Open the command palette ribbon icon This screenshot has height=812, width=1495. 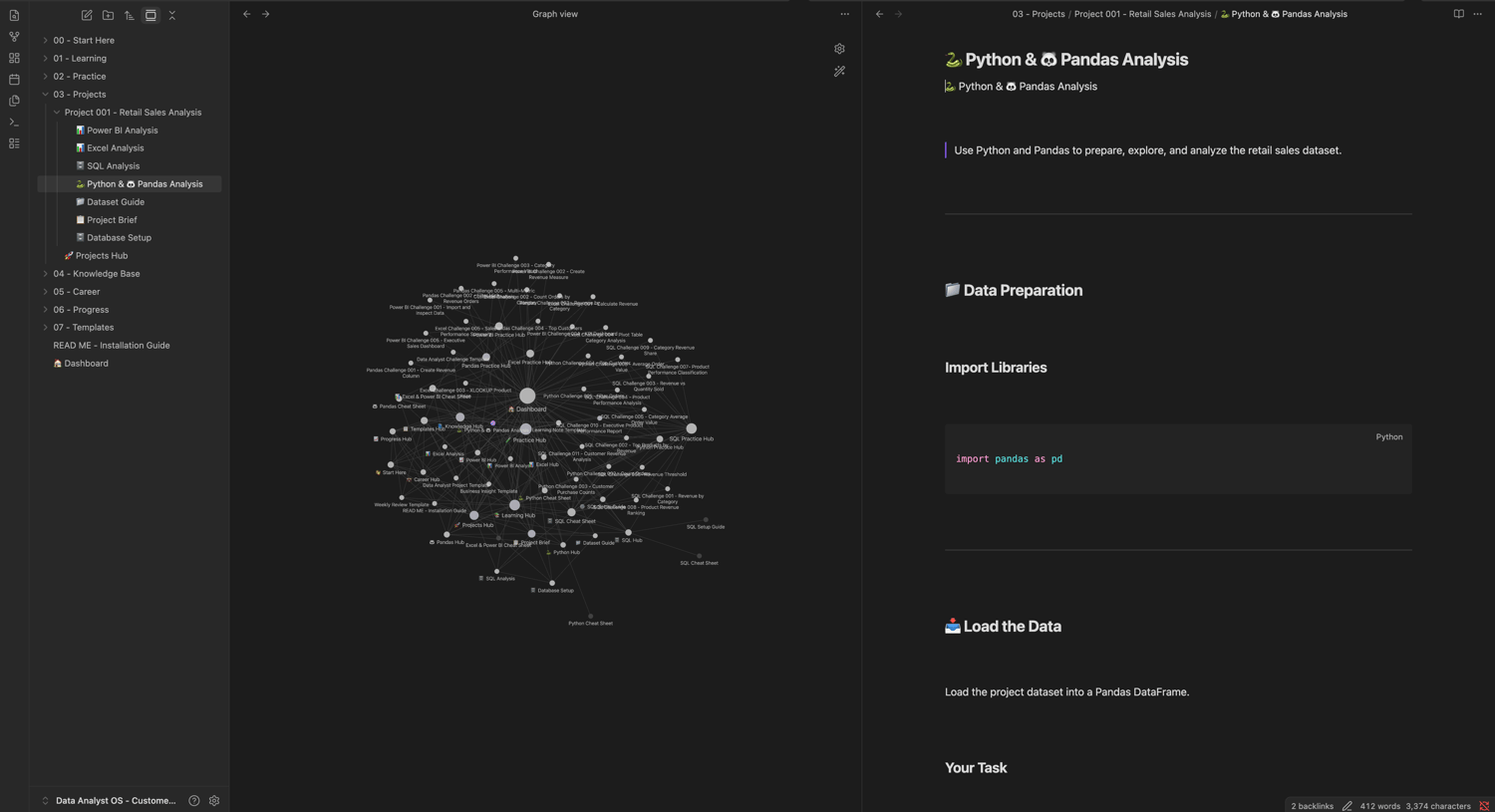point(14,123)
